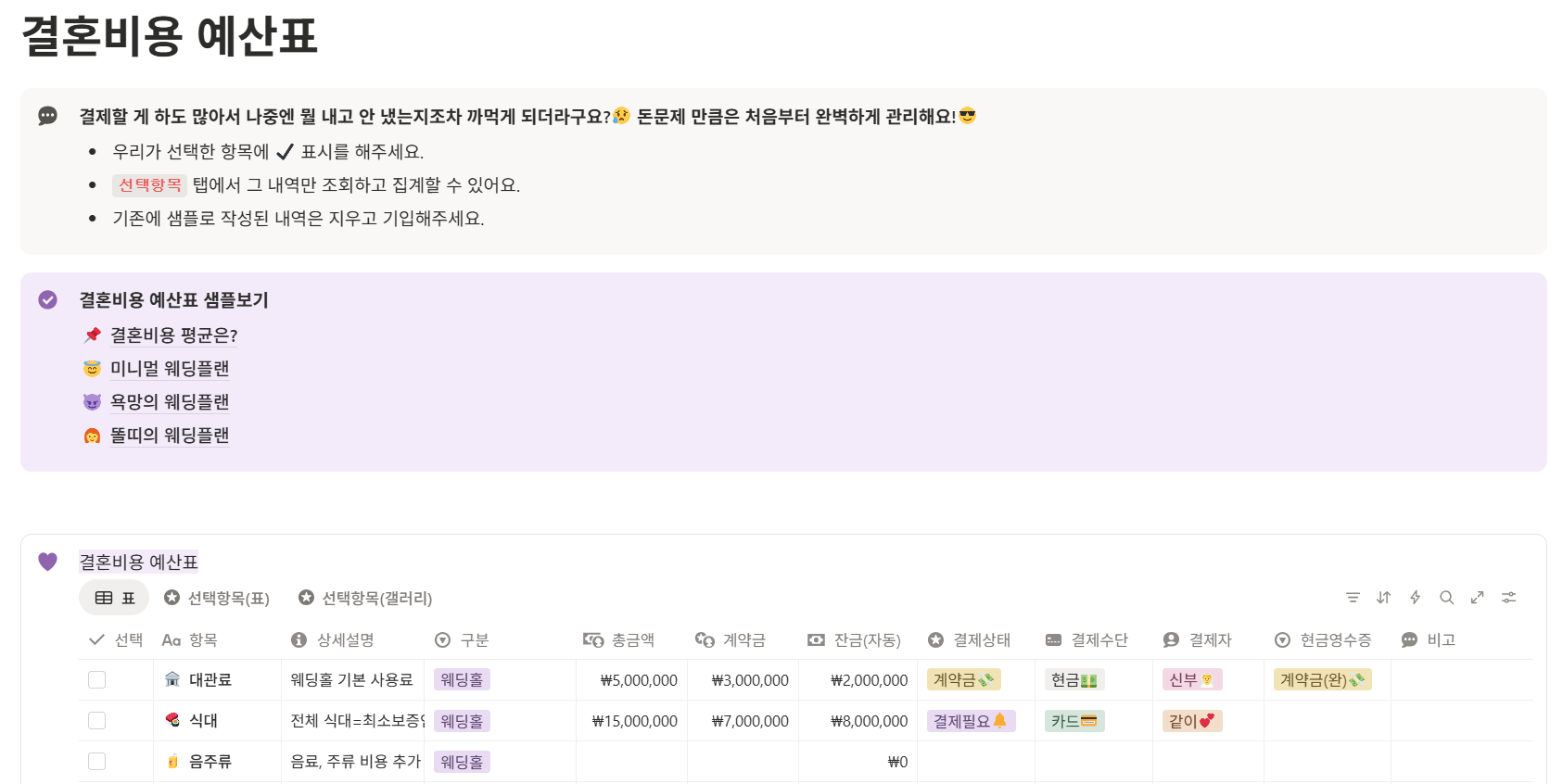Open automations lightning bolt icon
Viewport: 1563px width, 784px height.
[1415, 598]
